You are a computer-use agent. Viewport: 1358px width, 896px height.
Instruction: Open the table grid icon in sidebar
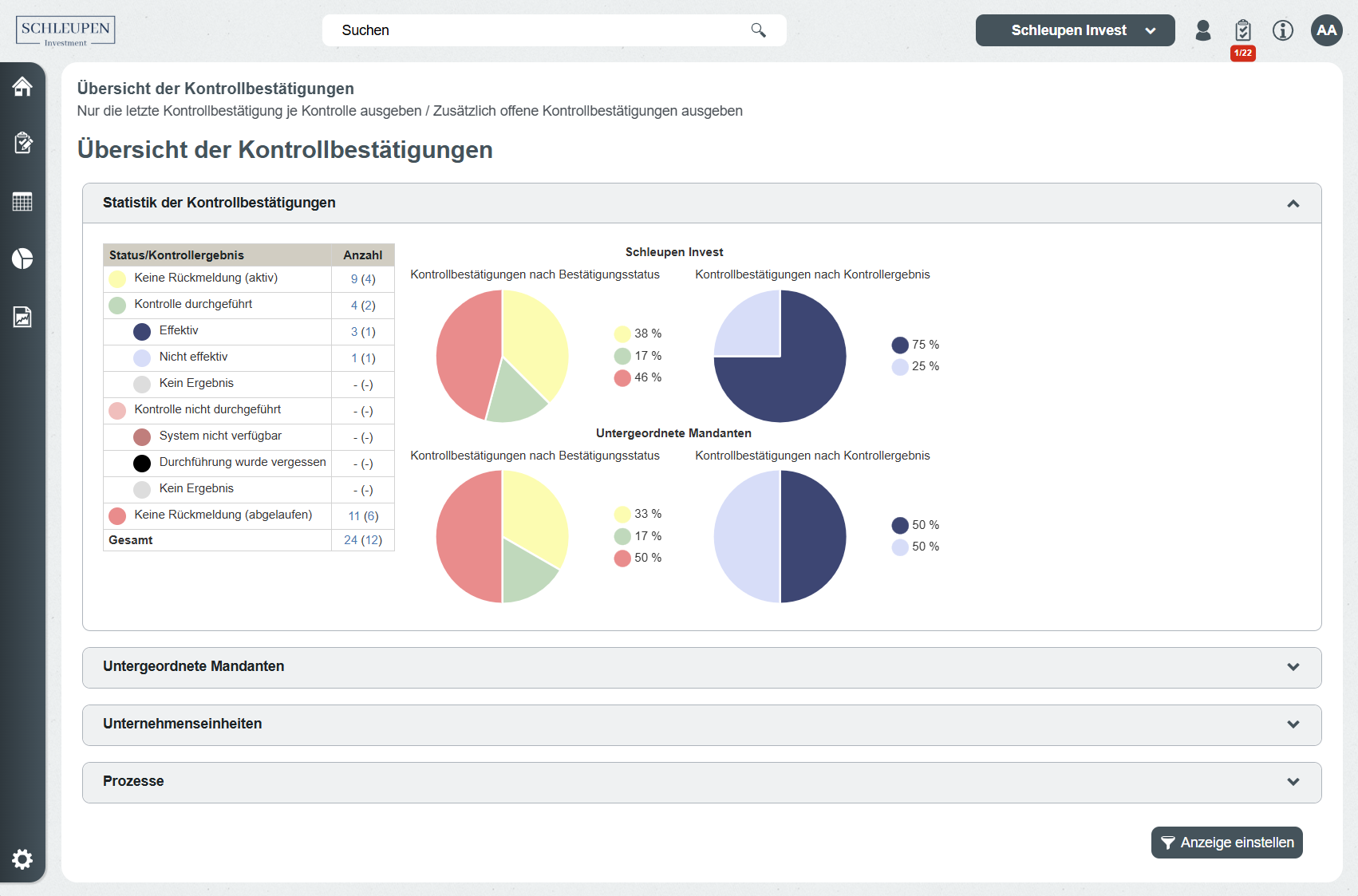(22, 201)
